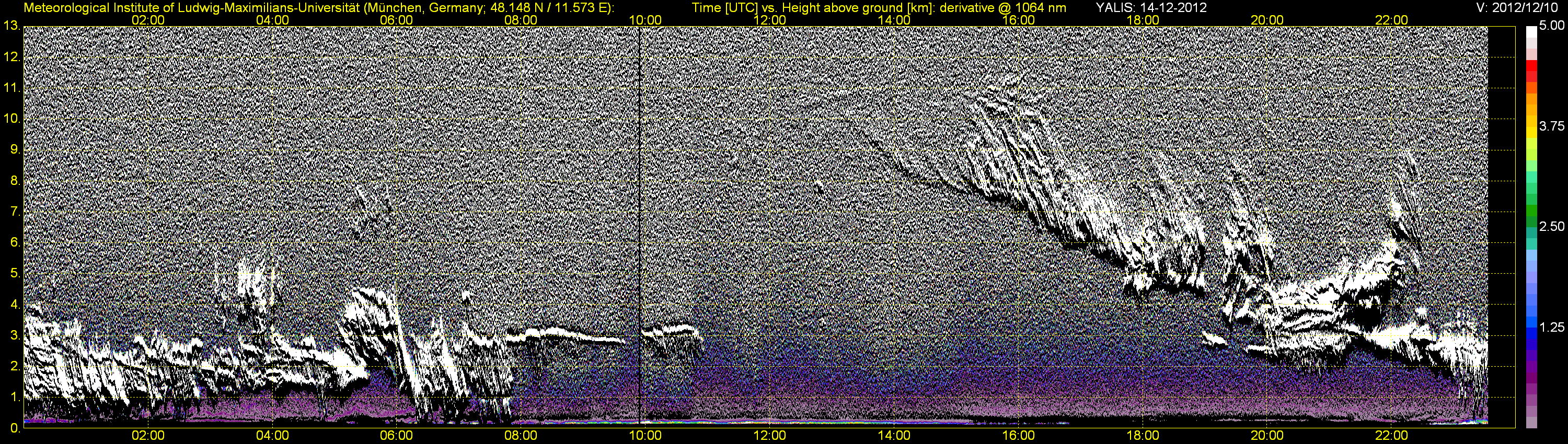
Task: Click the 22:00 time label at bottom
Action: click(1391, 436)
